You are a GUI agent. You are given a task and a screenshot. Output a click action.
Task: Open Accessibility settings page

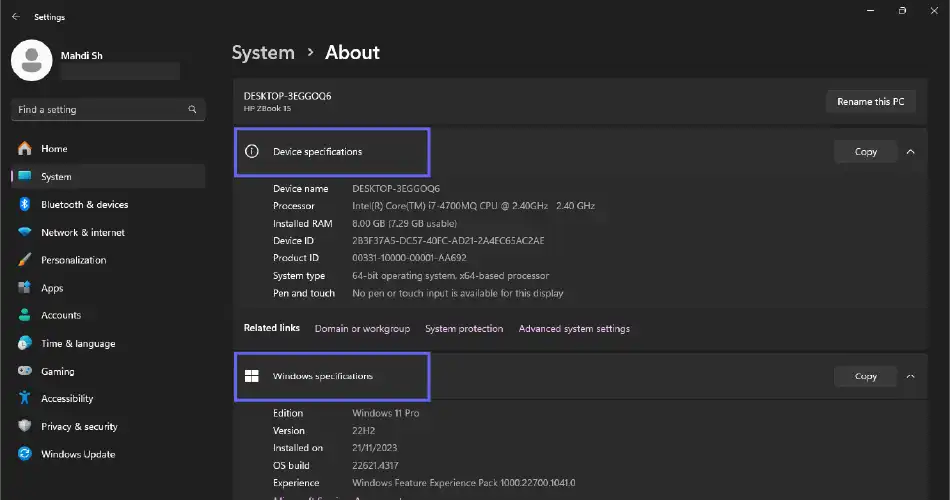(x=67, y=399)
